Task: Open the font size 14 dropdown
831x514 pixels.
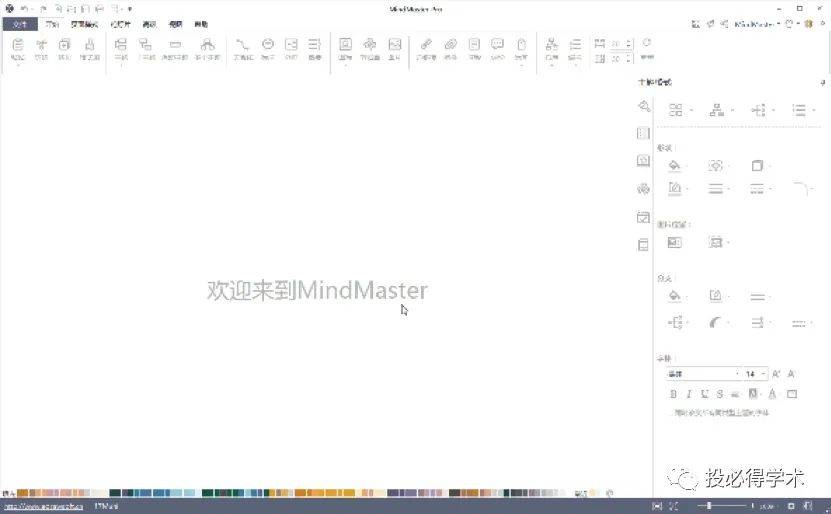Action: [x=755, y=374]
